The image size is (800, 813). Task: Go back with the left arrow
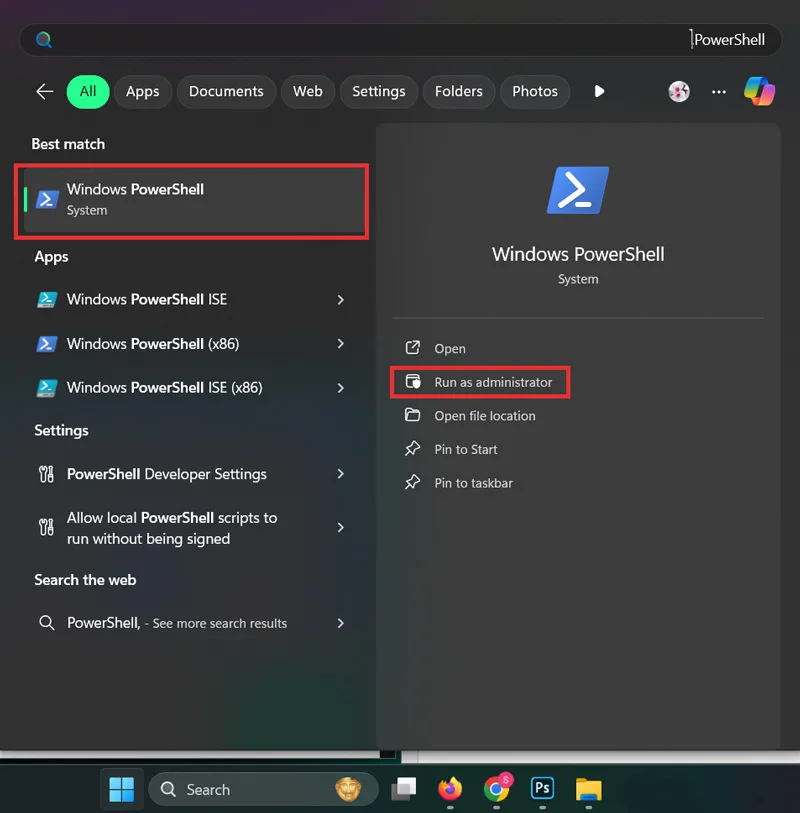pyautogui.click(x=45, y=92)
